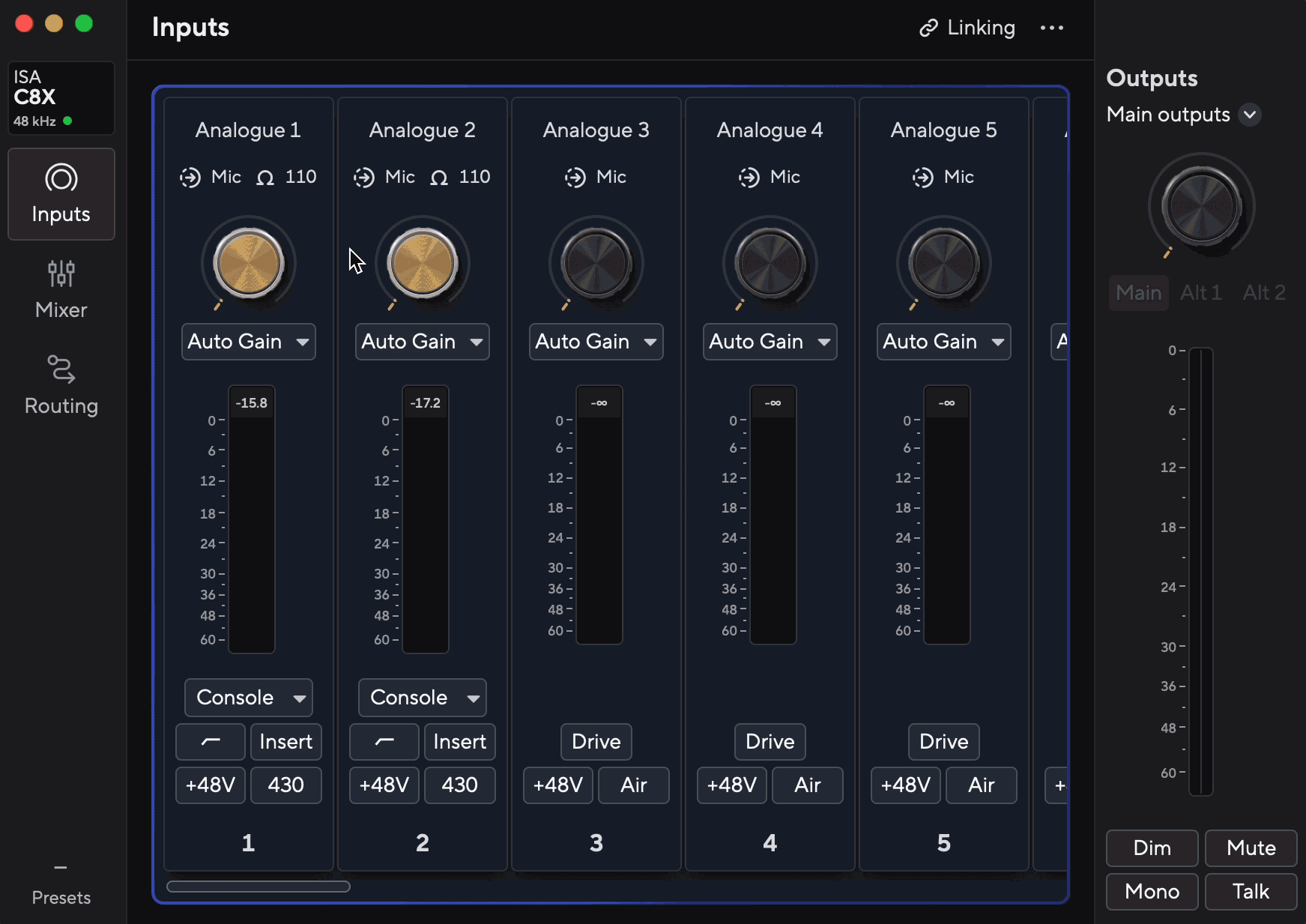Enable +48V phantom power on channel 4

[732, 785]
